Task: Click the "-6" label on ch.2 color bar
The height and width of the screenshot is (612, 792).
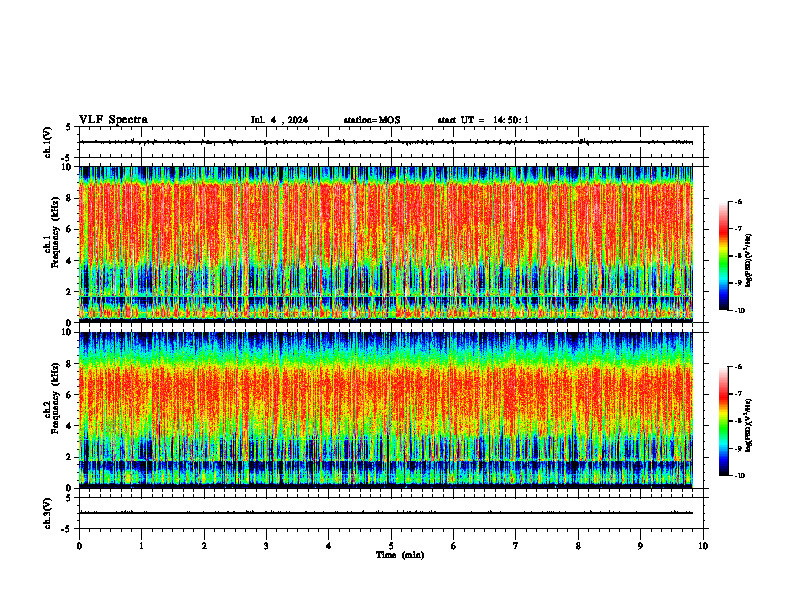Action: pos(738,367)
